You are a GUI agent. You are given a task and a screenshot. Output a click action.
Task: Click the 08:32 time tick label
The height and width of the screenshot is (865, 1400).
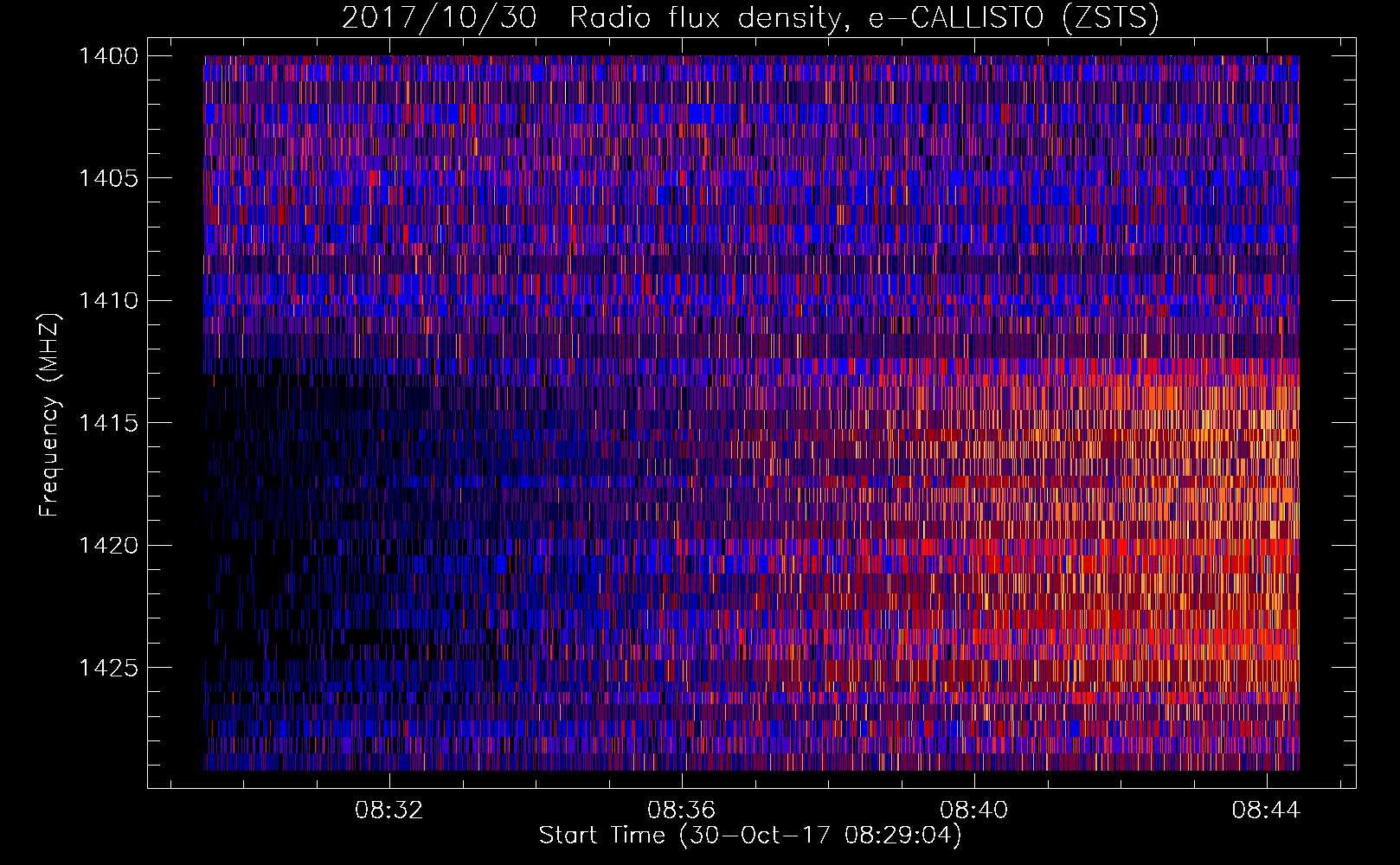tap(389, 811)
